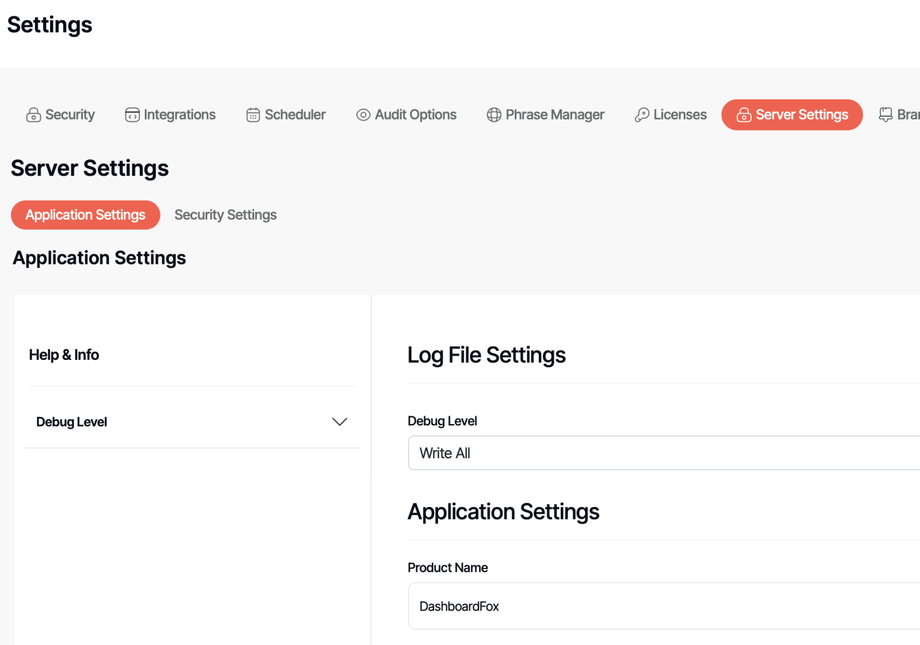Screen dimensions: 920x645
Task: Click the calendar icon beside Scheduler
Action: [253, 115]
